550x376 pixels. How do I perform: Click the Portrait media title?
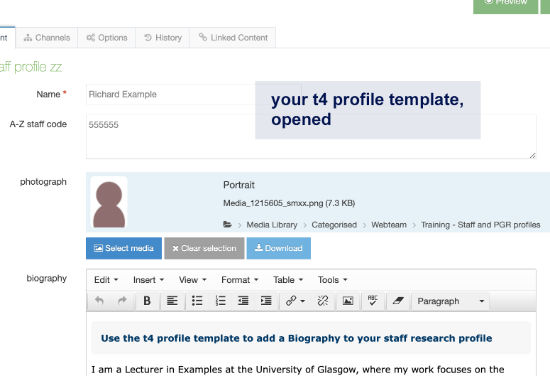pos(239,185)
